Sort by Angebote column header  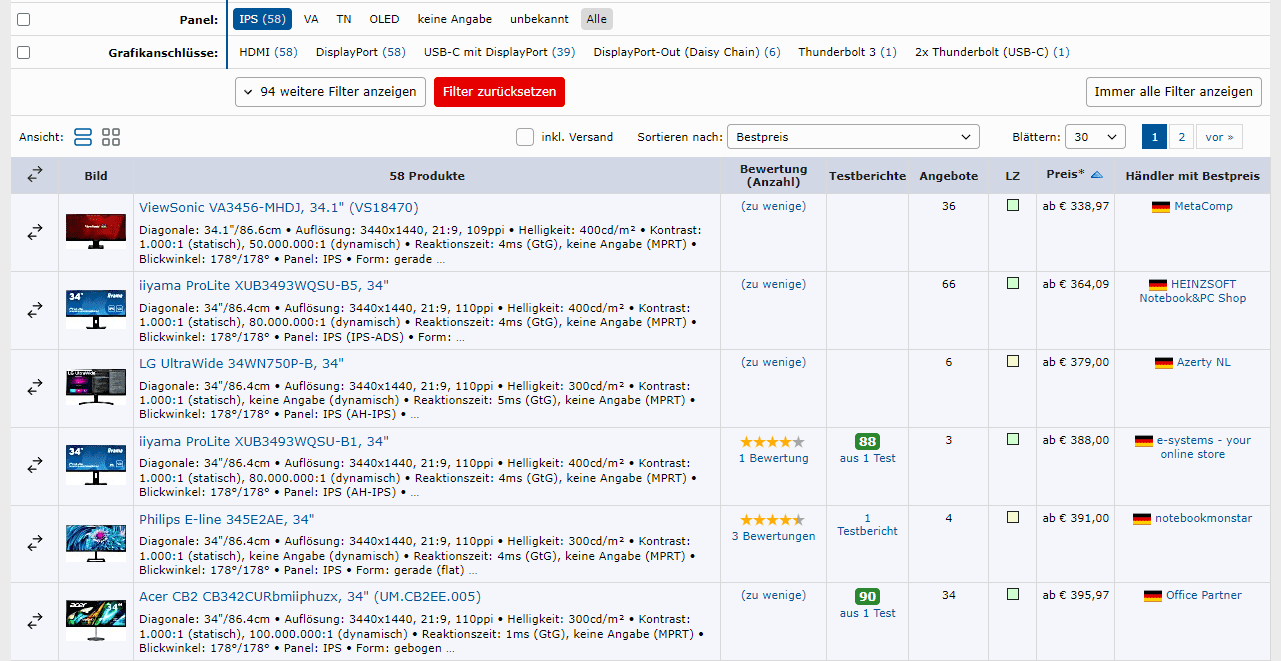[x=948, y=176]
